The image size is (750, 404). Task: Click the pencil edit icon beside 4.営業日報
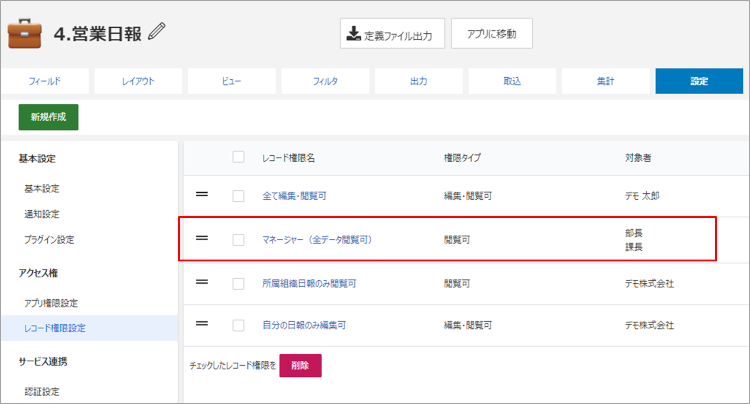(156, 32)
